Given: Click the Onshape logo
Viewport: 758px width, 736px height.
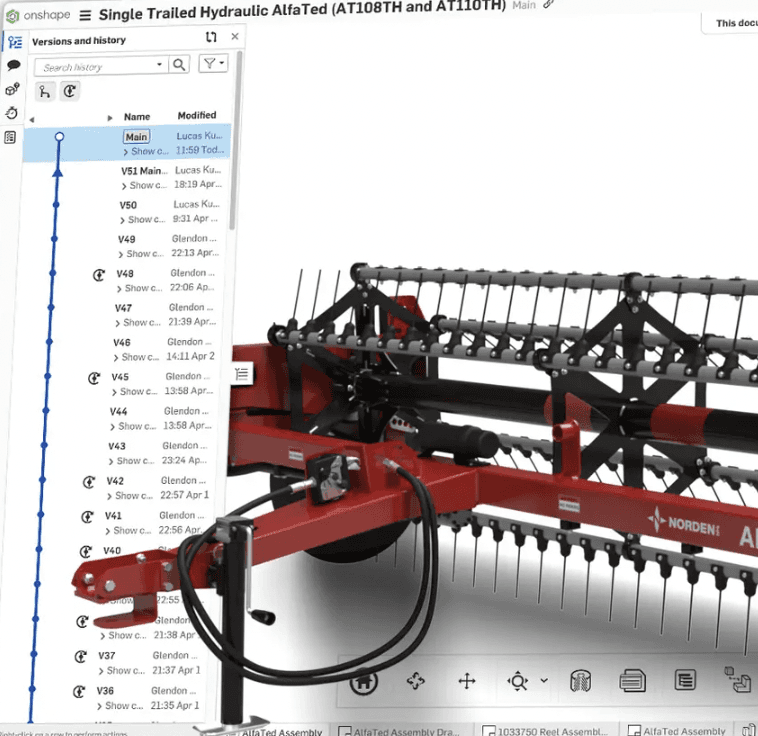Looking at the screenshot, I should pos(39,15).
